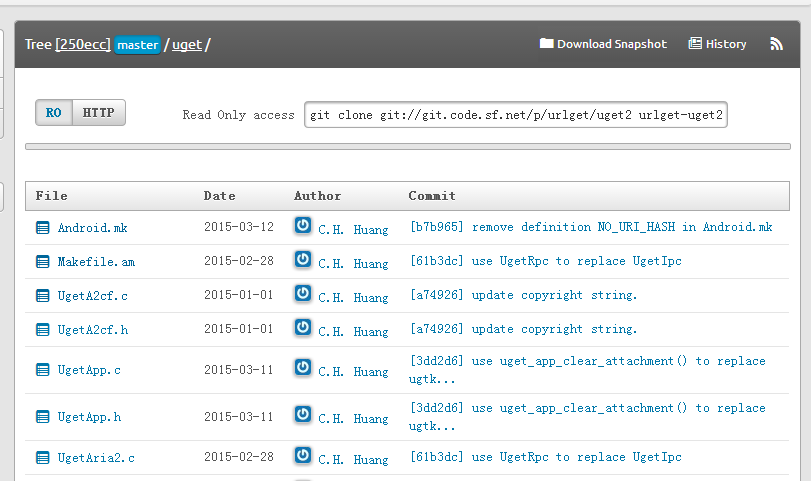Click C.H. Huang author in Android.mk row

(x=353, y=230)
